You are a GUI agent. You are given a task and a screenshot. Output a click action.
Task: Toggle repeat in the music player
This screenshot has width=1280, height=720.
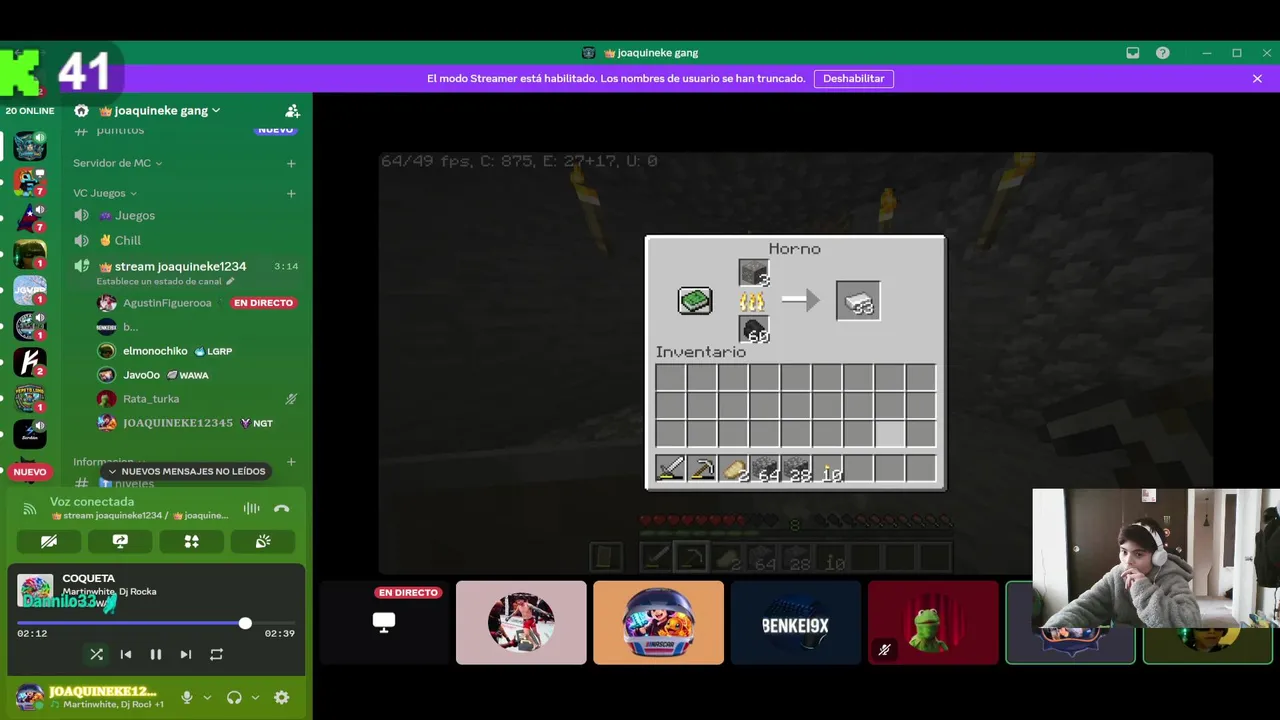(x=216, y=654)
